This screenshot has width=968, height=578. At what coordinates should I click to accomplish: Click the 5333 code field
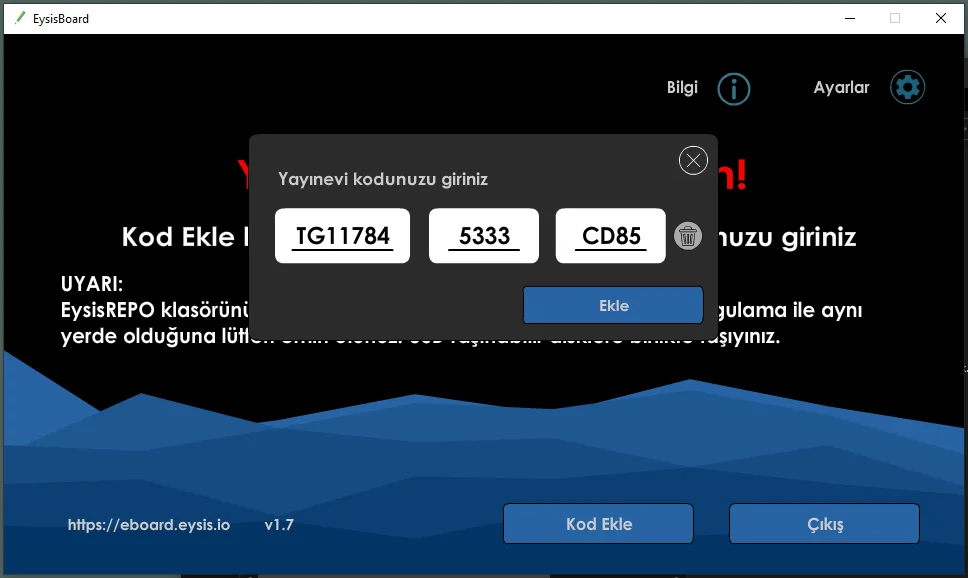coord(484,236)
